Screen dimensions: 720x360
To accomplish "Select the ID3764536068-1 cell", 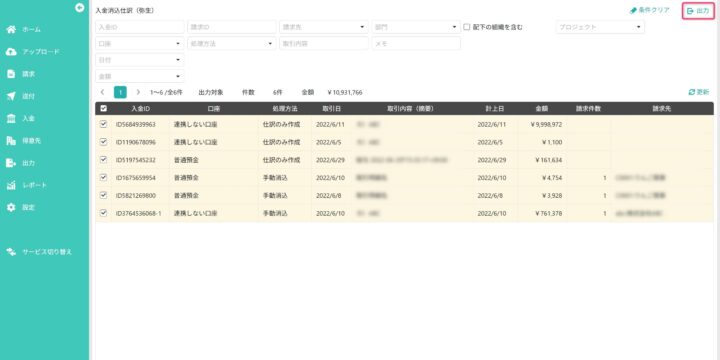I will click(x=139, y=214).
